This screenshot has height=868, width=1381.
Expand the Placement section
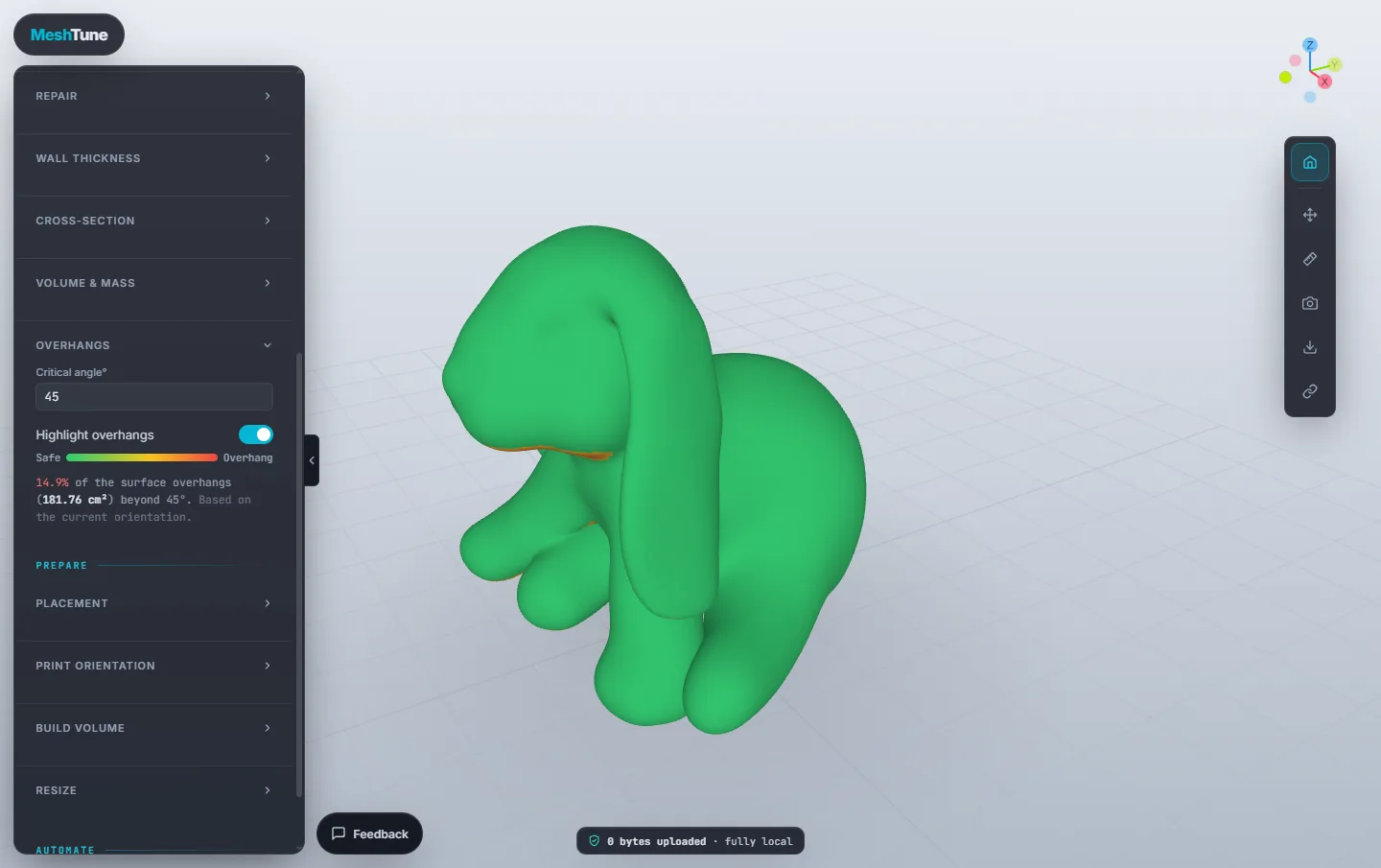tap(153, 603)
